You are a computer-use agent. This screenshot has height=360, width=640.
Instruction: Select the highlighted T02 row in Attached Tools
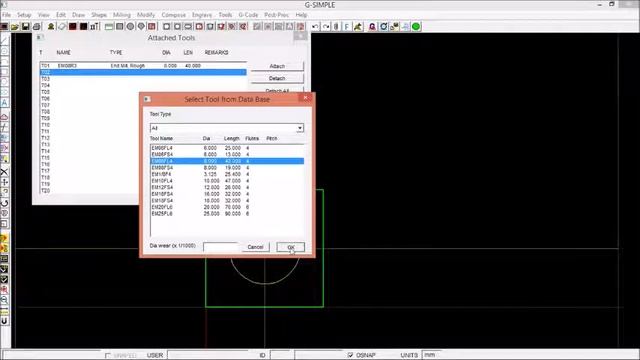point(143,72)
